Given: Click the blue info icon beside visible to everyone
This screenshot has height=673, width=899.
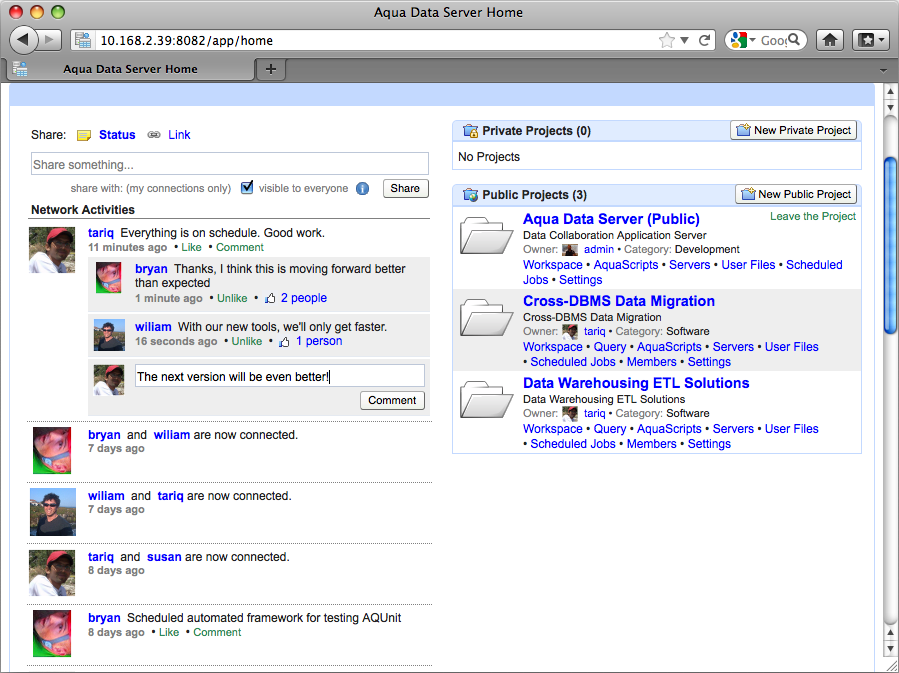Looking at the screenshot, I should pos(362,189).
